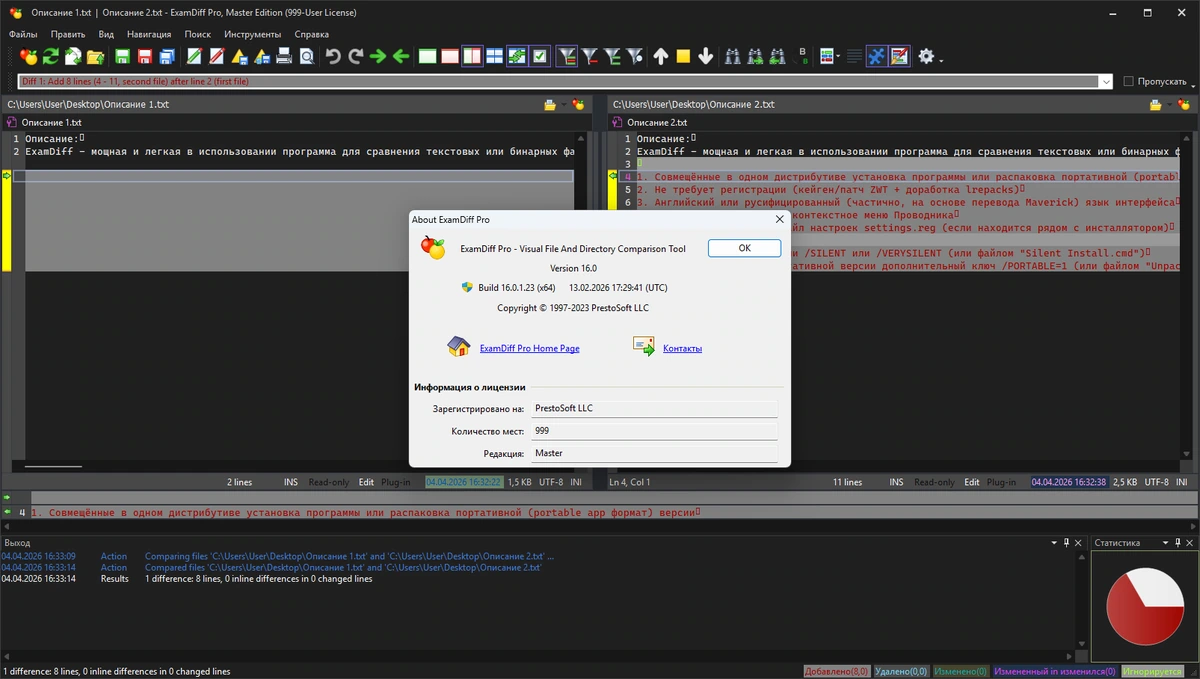Click the binoculars Find icon

pos(732,56)
